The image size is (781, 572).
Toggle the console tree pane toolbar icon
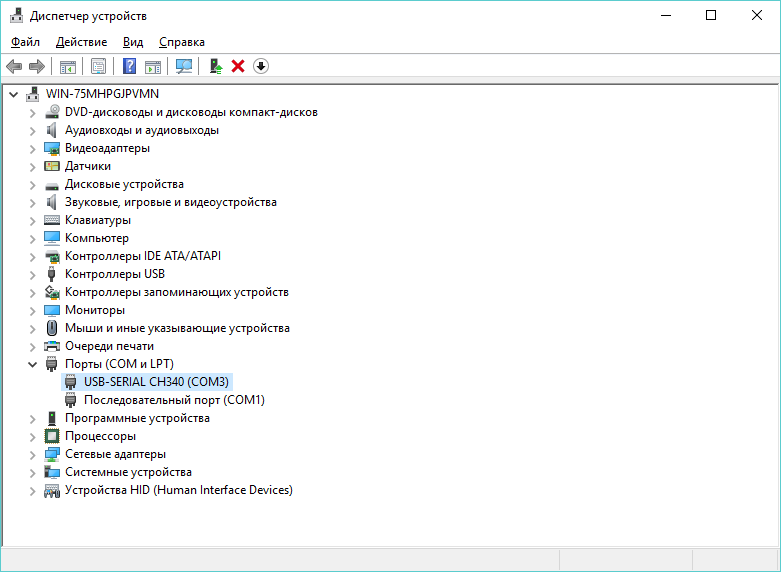(68, 66)
